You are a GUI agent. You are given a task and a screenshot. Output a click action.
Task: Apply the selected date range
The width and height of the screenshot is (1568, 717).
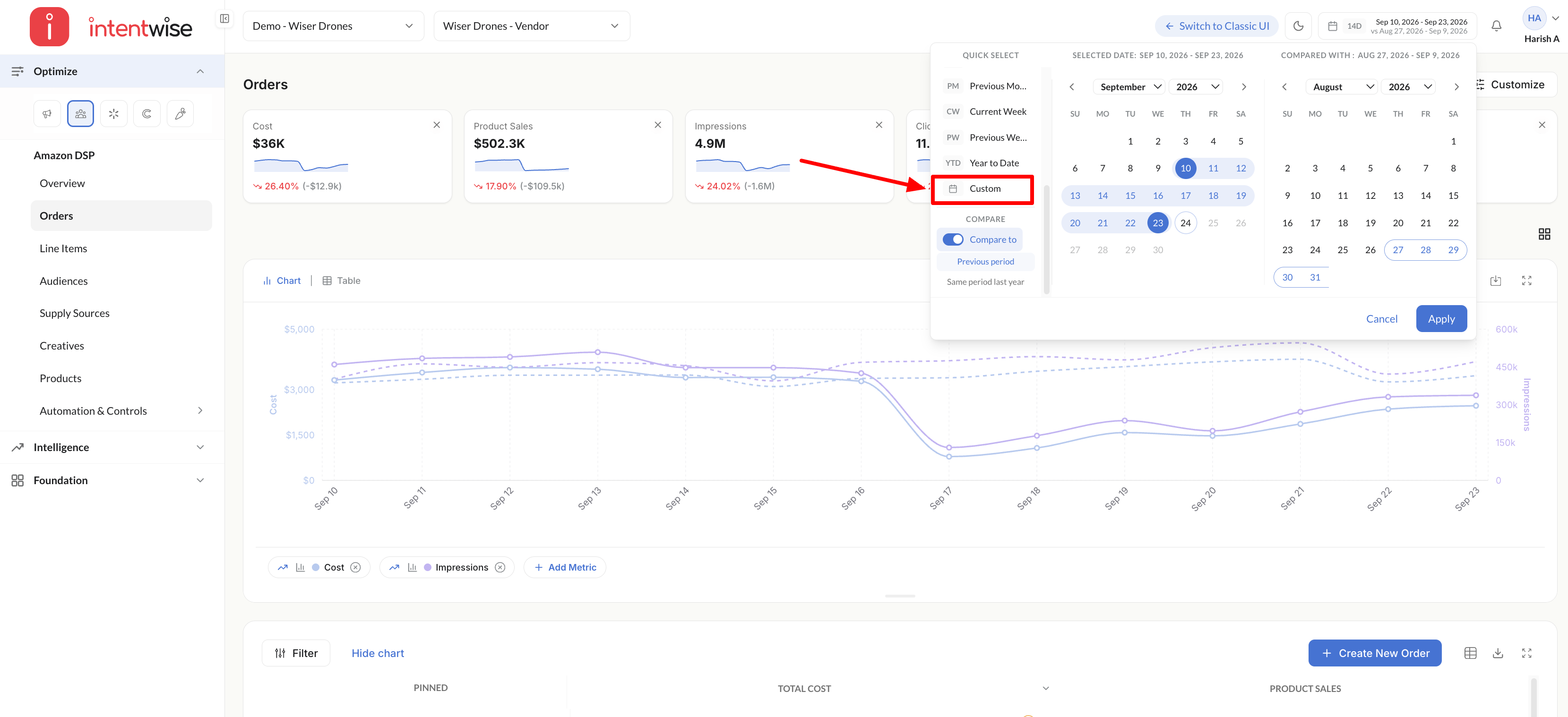[1441, 319]
